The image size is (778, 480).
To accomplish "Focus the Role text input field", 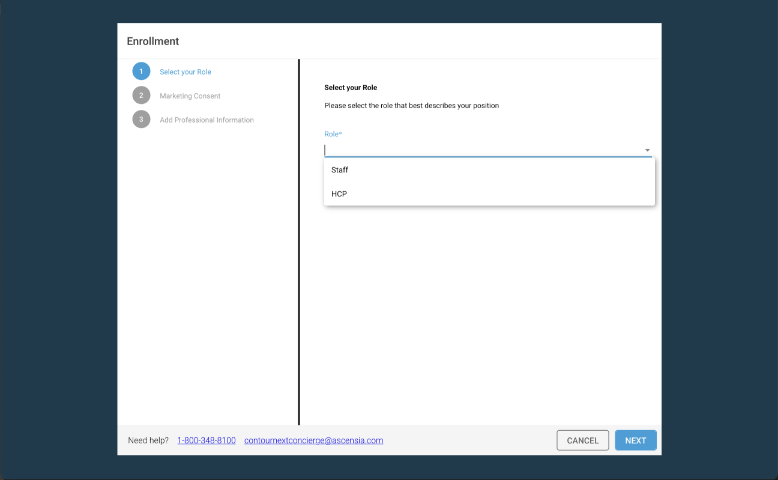I will point(480,150).
